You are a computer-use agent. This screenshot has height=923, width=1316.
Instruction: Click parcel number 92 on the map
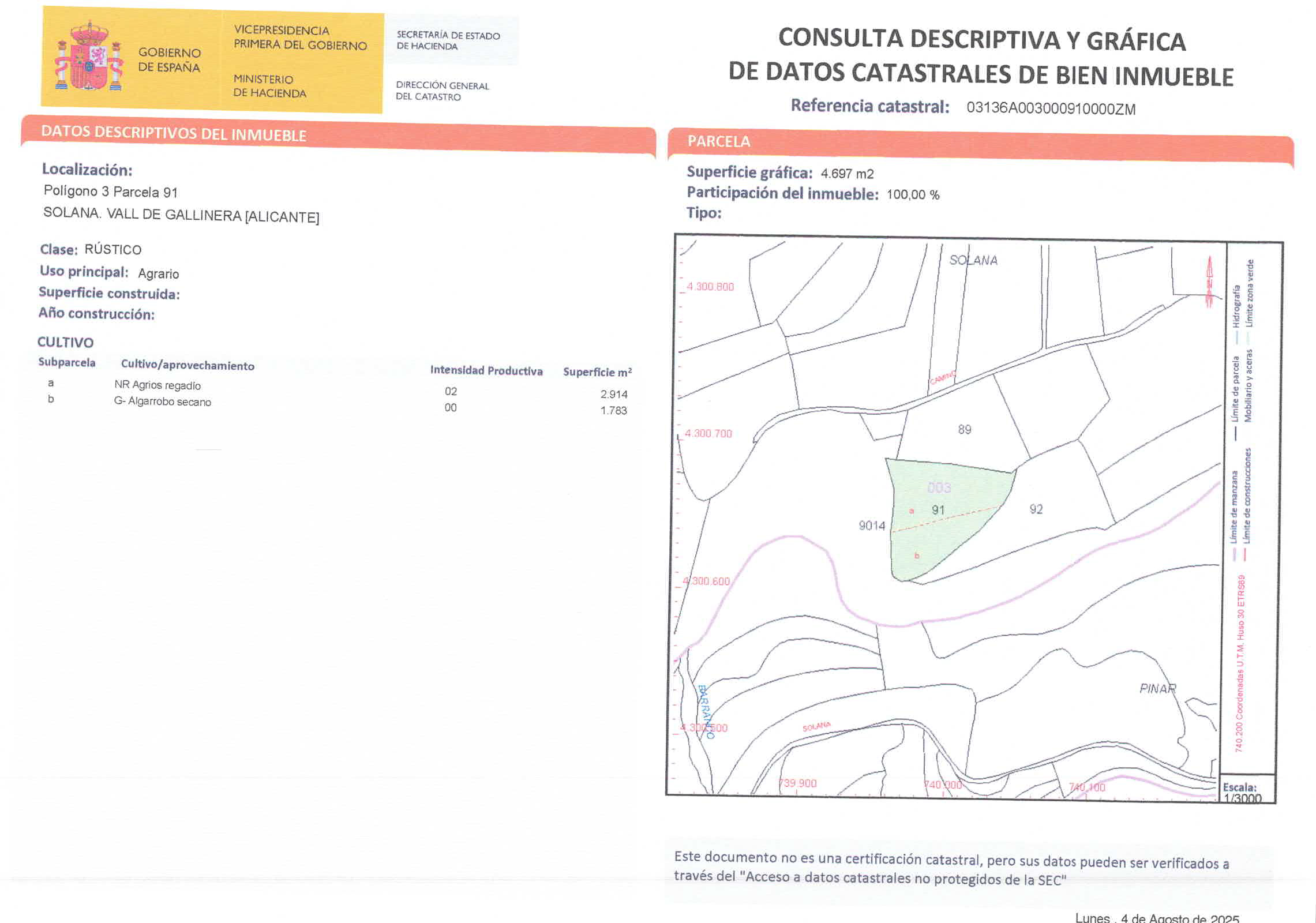(x=1036, y=509)
